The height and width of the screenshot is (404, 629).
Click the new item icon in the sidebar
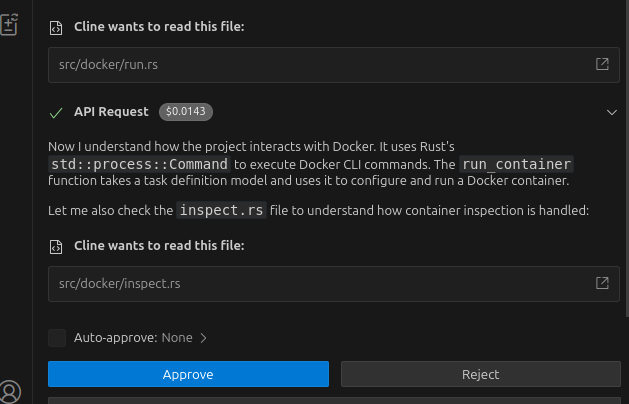9,25
